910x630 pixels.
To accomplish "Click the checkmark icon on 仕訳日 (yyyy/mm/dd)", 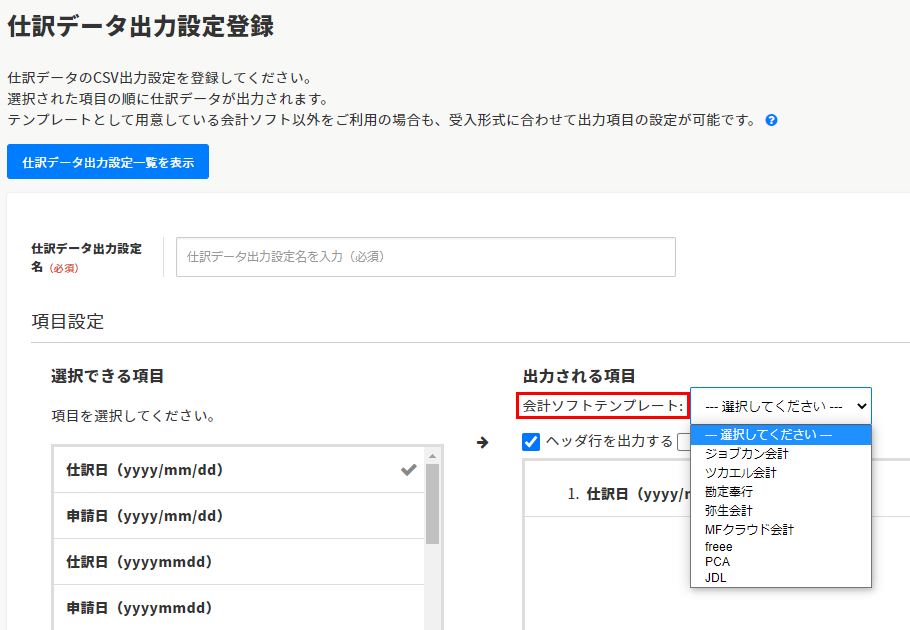I will pos(408,470).
